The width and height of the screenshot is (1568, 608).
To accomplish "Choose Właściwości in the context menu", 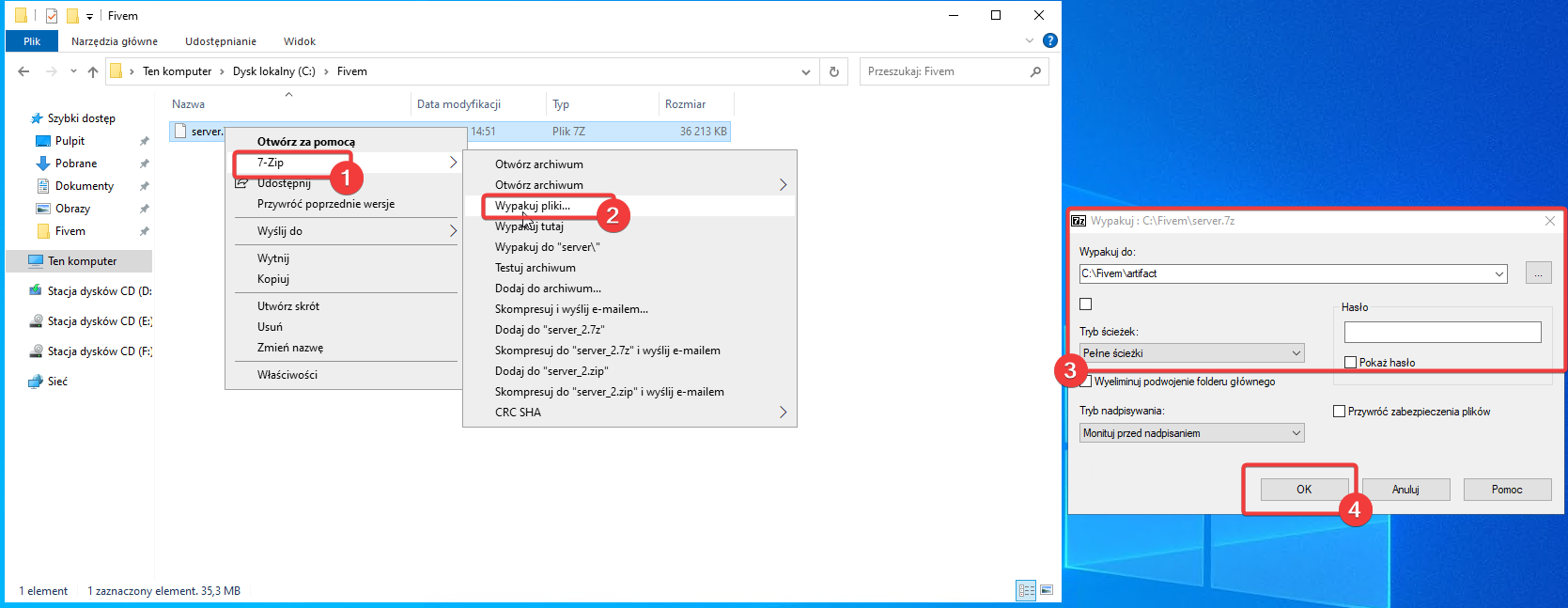I will 287,375.
